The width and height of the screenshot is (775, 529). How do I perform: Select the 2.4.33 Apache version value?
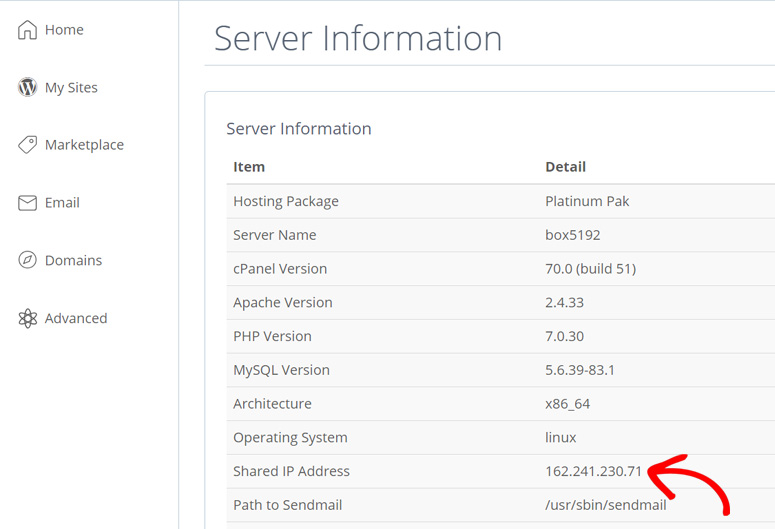click(x=564, y=303)
